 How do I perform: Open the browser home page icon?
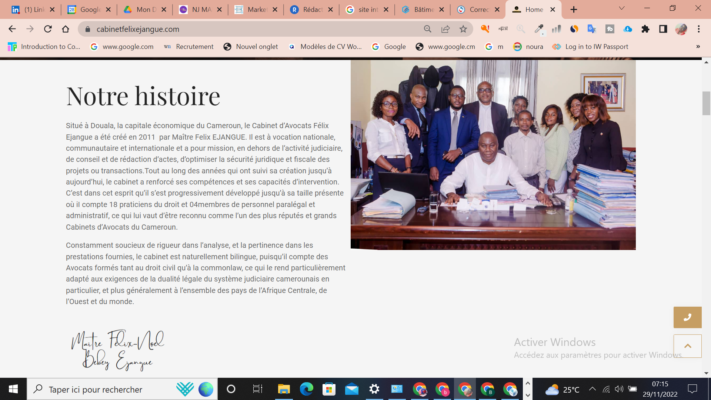pyautogui.click(x=66, y=29)
